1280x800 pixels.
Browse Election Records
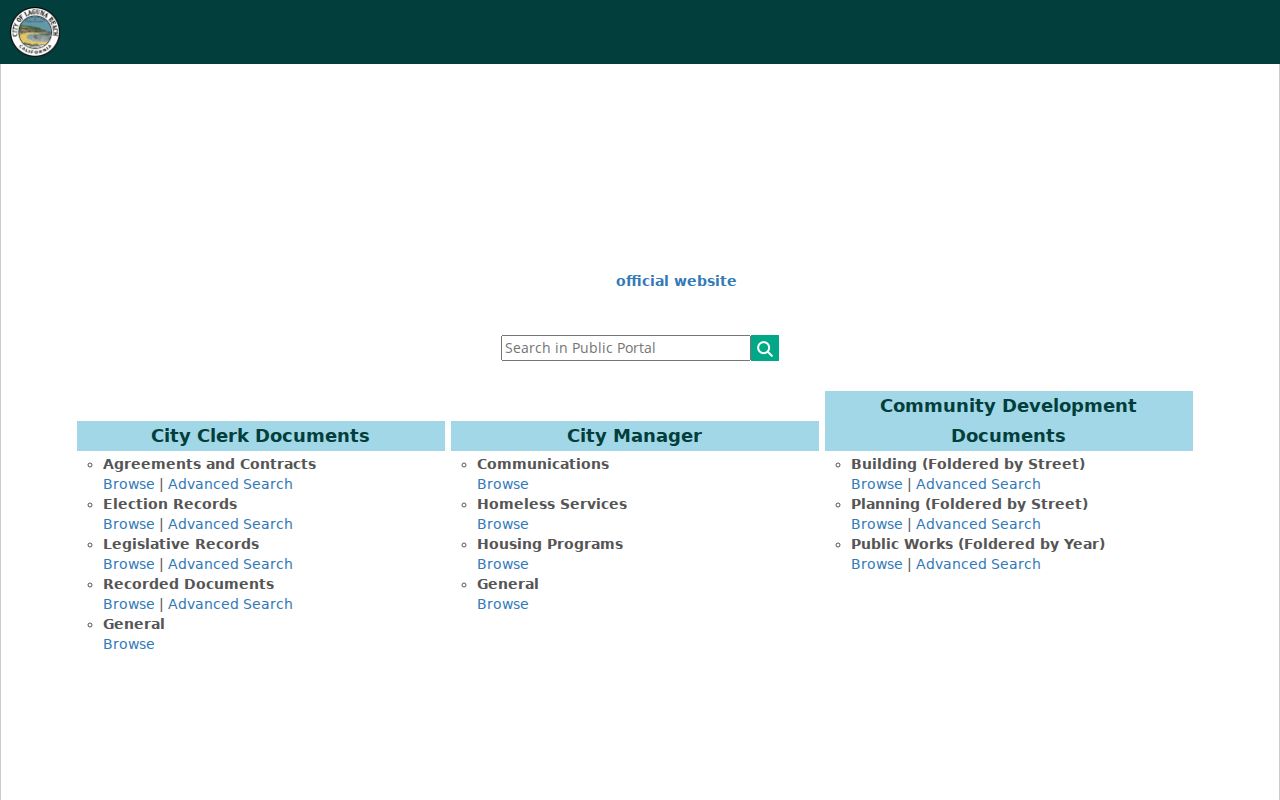point(129,524)
